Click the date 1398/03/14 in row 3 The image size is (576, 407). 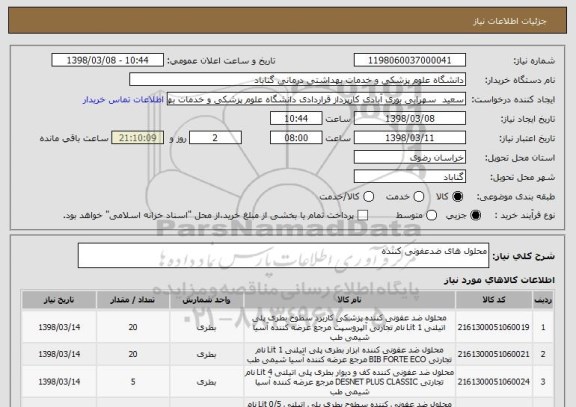pos(59,382)
